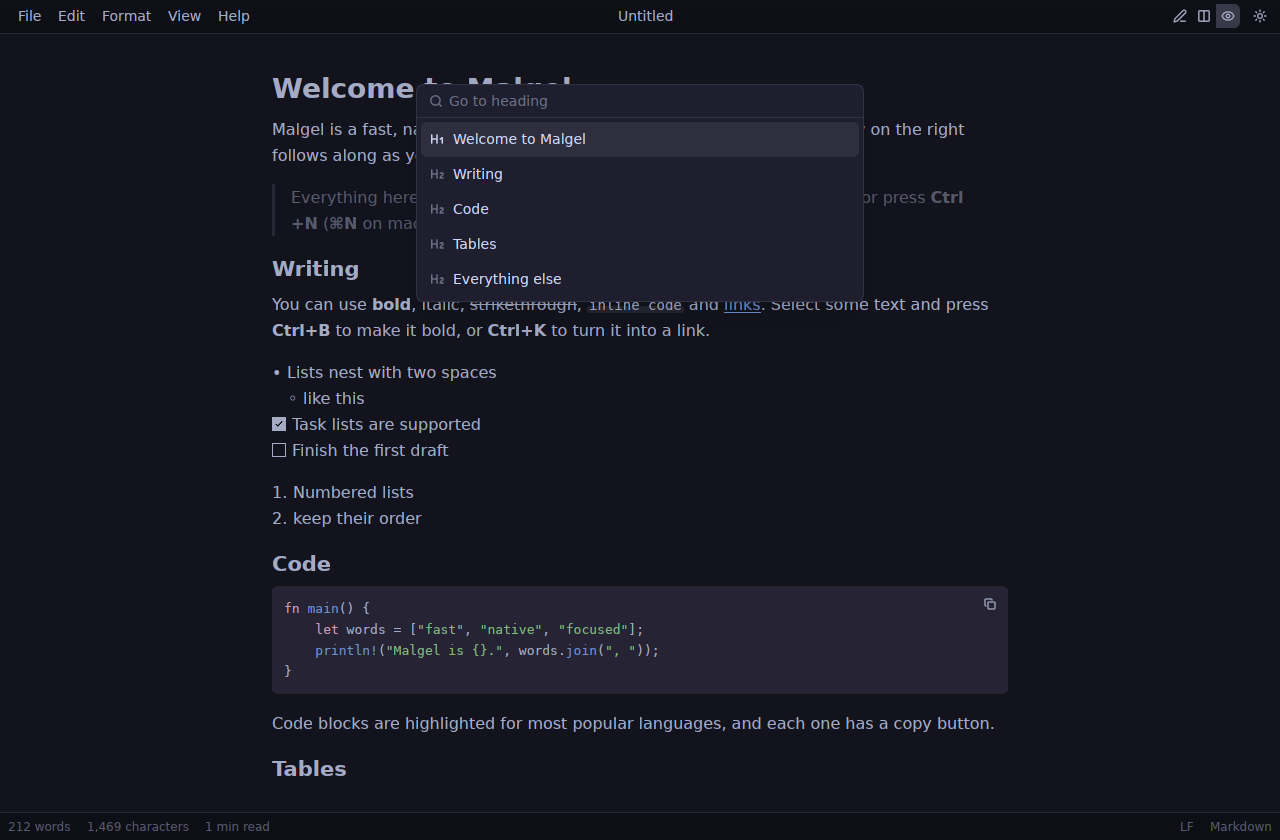Image resolution: width=1280 pixels, height=840 pixels.
Task: Open the Edit menu
Action: (71, 16)
